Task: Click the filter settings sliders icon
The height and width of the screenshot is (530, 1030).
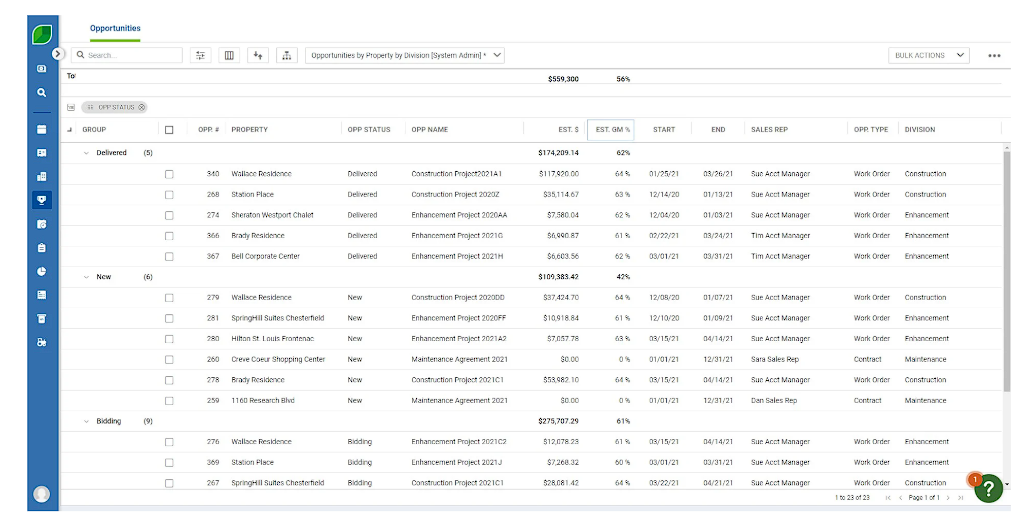Action: pyautogui.click(x=201, y=56)
